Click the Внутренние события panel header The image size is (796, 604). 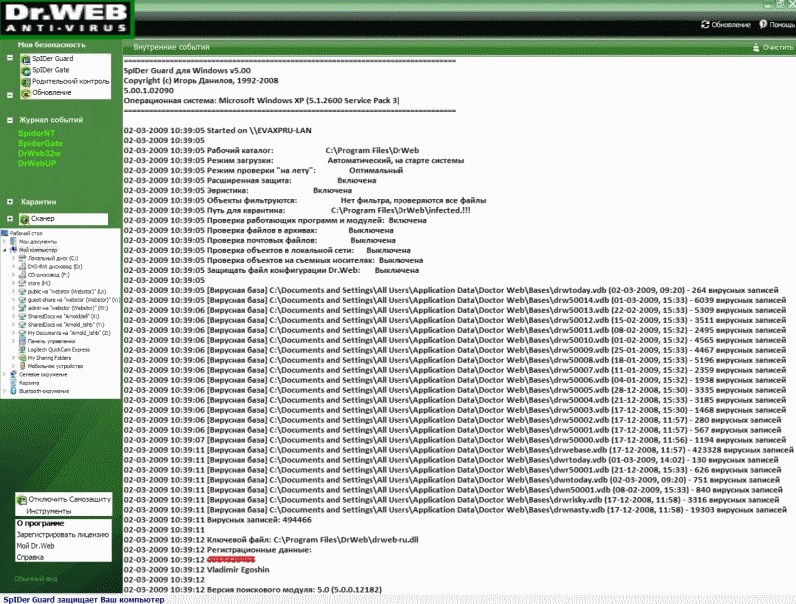click(x=172, y=47)
